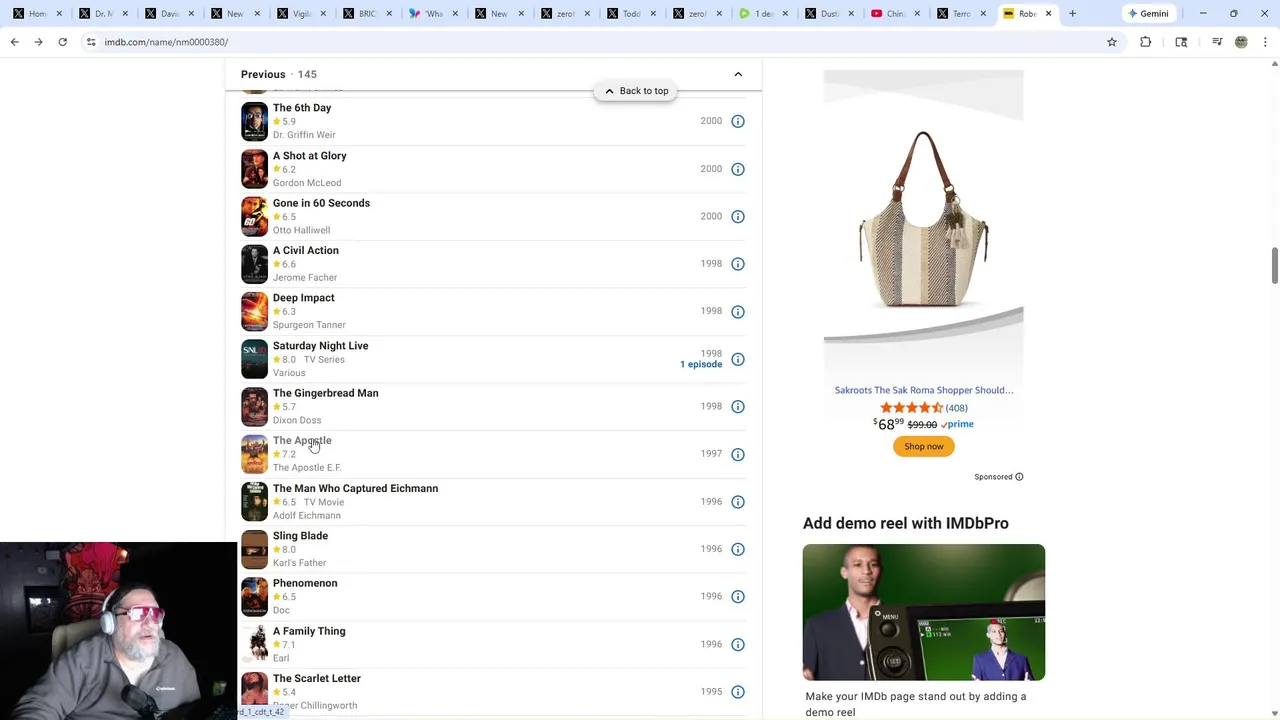
Task: Open Deep Impact title link
Action: pos(303,298)
